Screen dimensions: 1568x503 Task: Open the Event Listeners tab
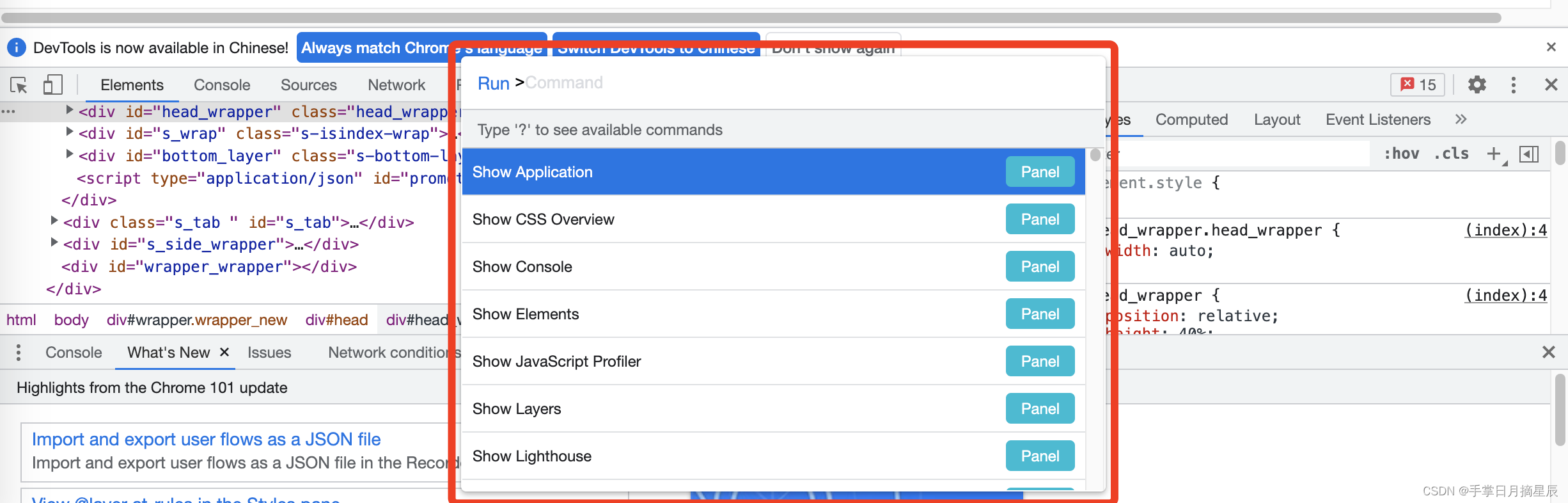(x=1377, y=119)
